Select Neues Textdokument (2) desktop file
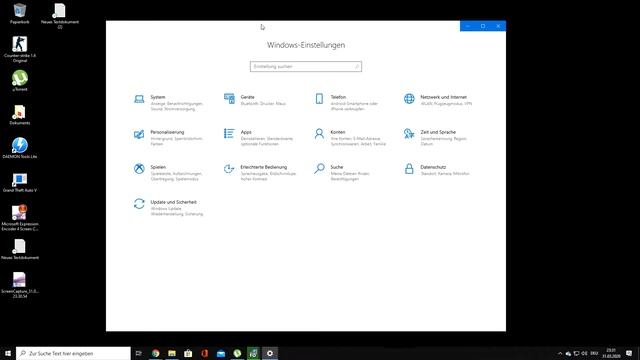Viewport: 640px width, 360px height. [x=60, y=16]
